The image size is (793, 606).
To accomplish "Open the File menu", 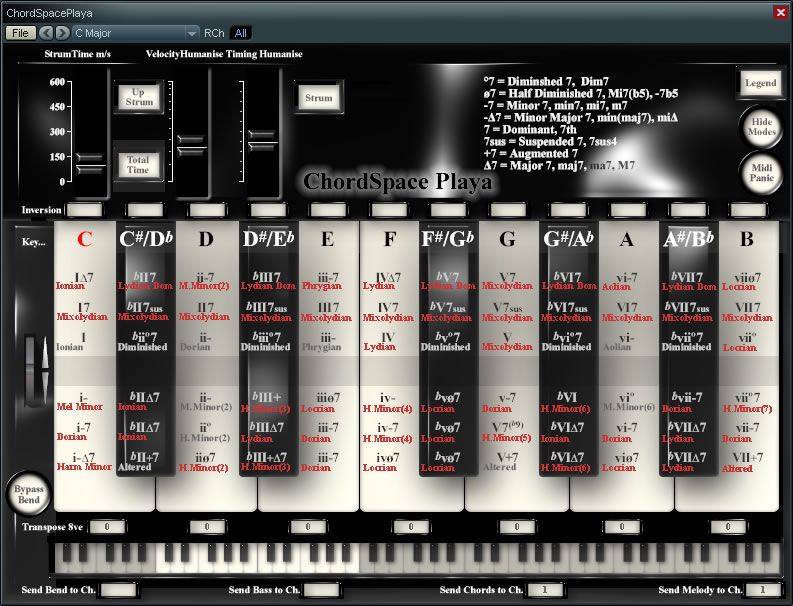I will tap(20, 33).
